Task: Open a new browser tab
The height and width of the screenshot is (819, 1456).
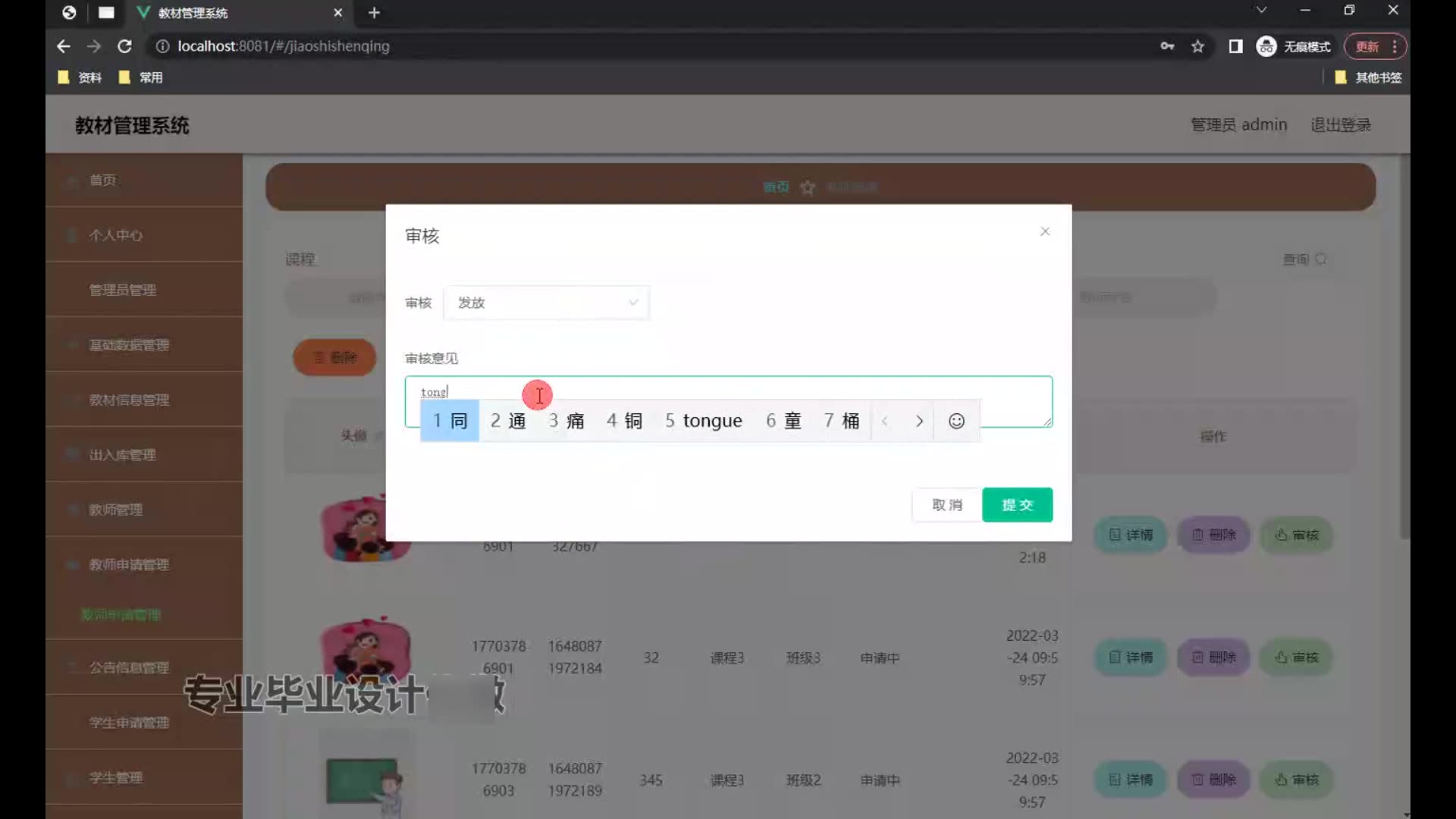Action: (374, 13)
